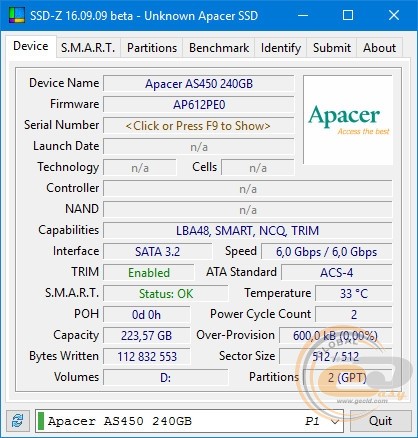Reveal serial number via Click or Press F9 field
Viewport: 418px width, 438px height.
click(199, 126)
